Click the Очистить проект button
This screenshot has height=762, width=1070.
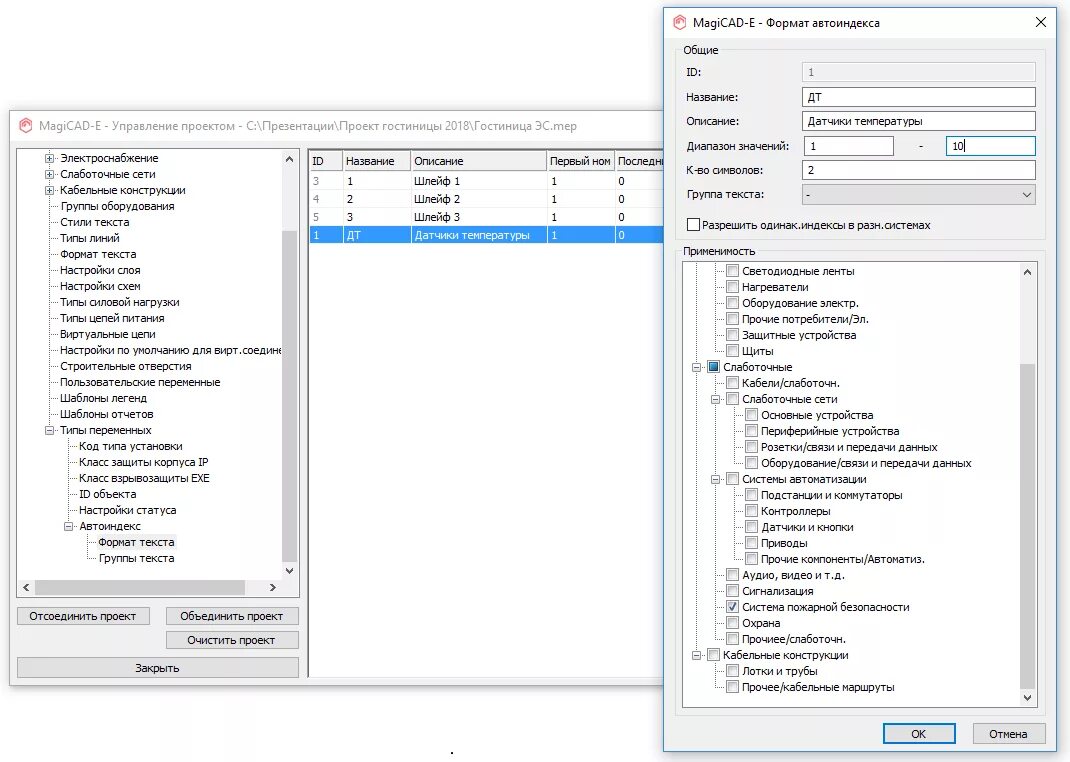pyautogui.click(x=231, y=640)
